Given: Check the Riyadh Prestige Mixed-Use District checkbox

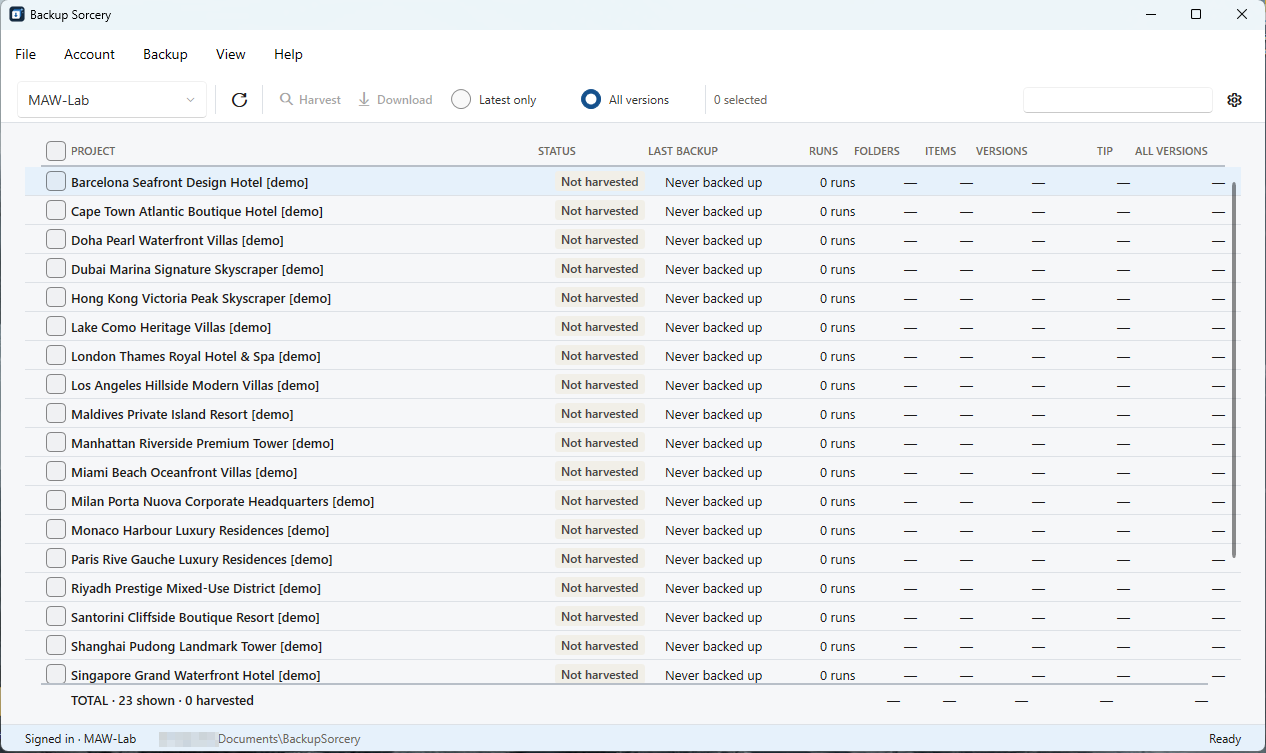Looking at the screenshot, I should point(56,588).
